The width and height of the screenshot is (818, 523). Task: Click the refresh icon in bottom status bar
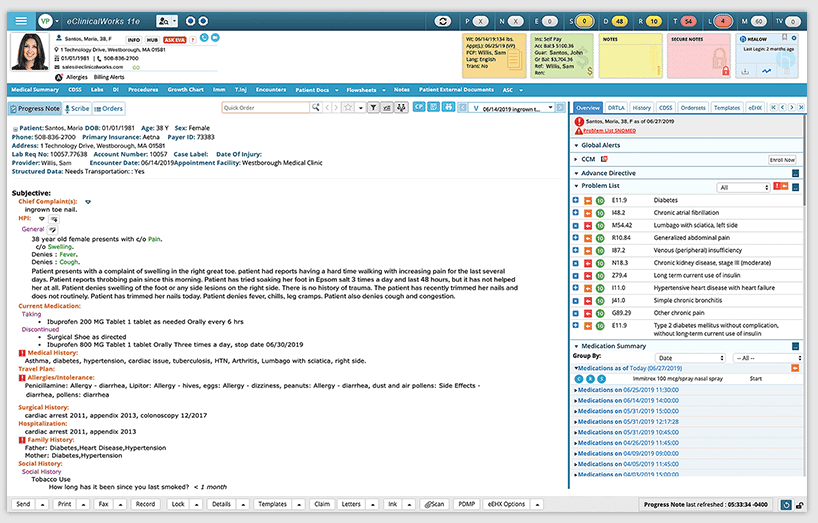click(786, 505)
